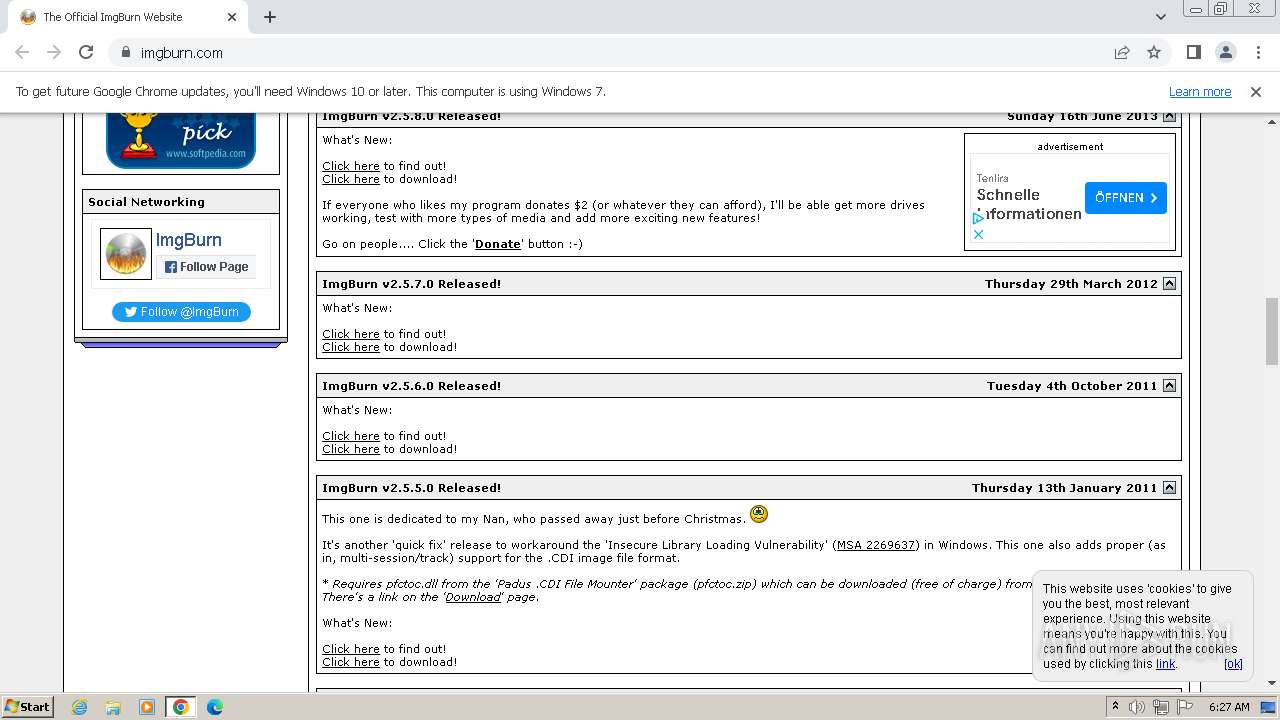Show hidden system tray icons arrow
1280x720 pixels.
click(1115, 707)
